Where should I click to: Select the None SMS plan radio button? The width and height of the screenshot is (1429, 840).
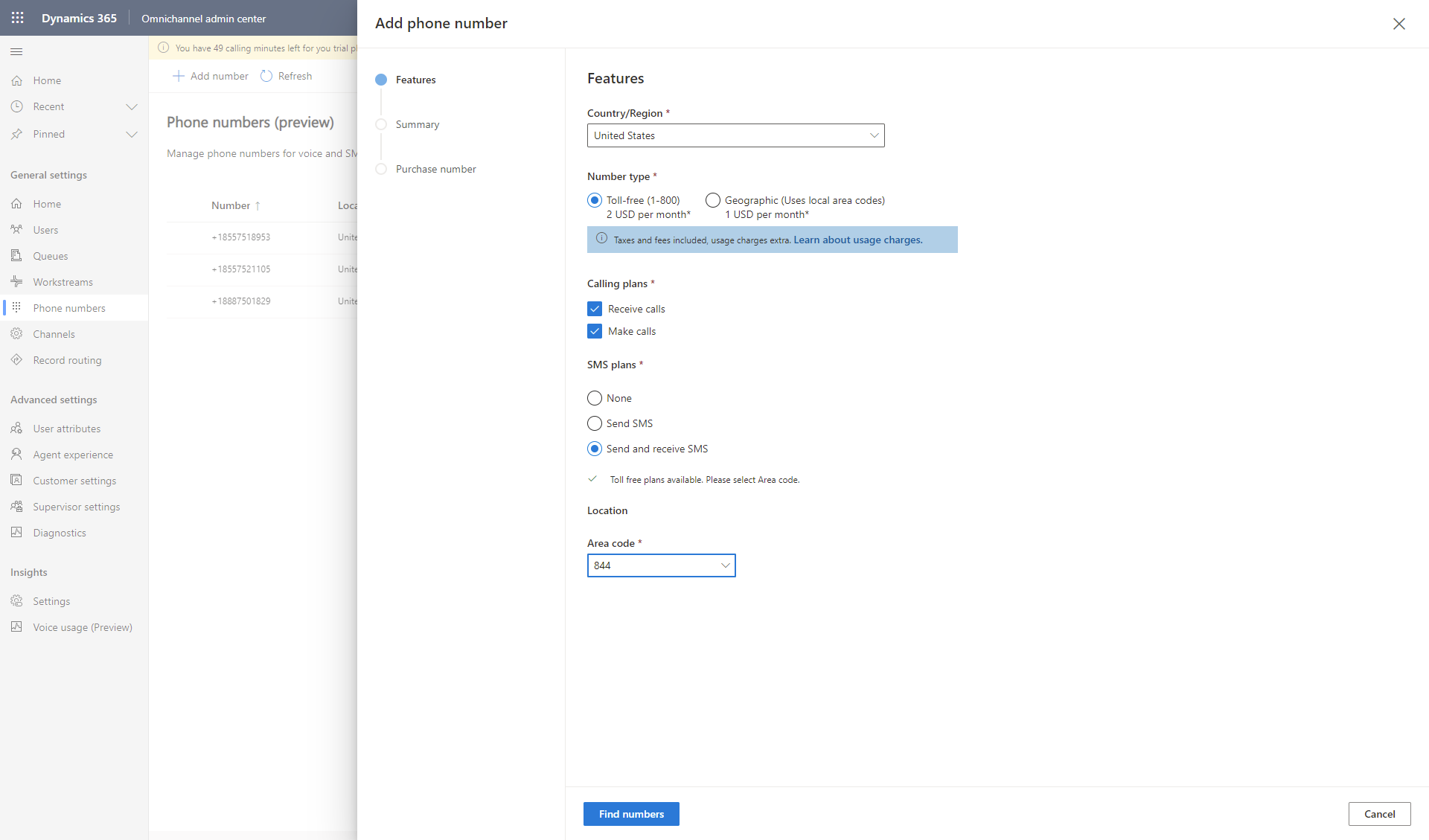click(595, 397)
